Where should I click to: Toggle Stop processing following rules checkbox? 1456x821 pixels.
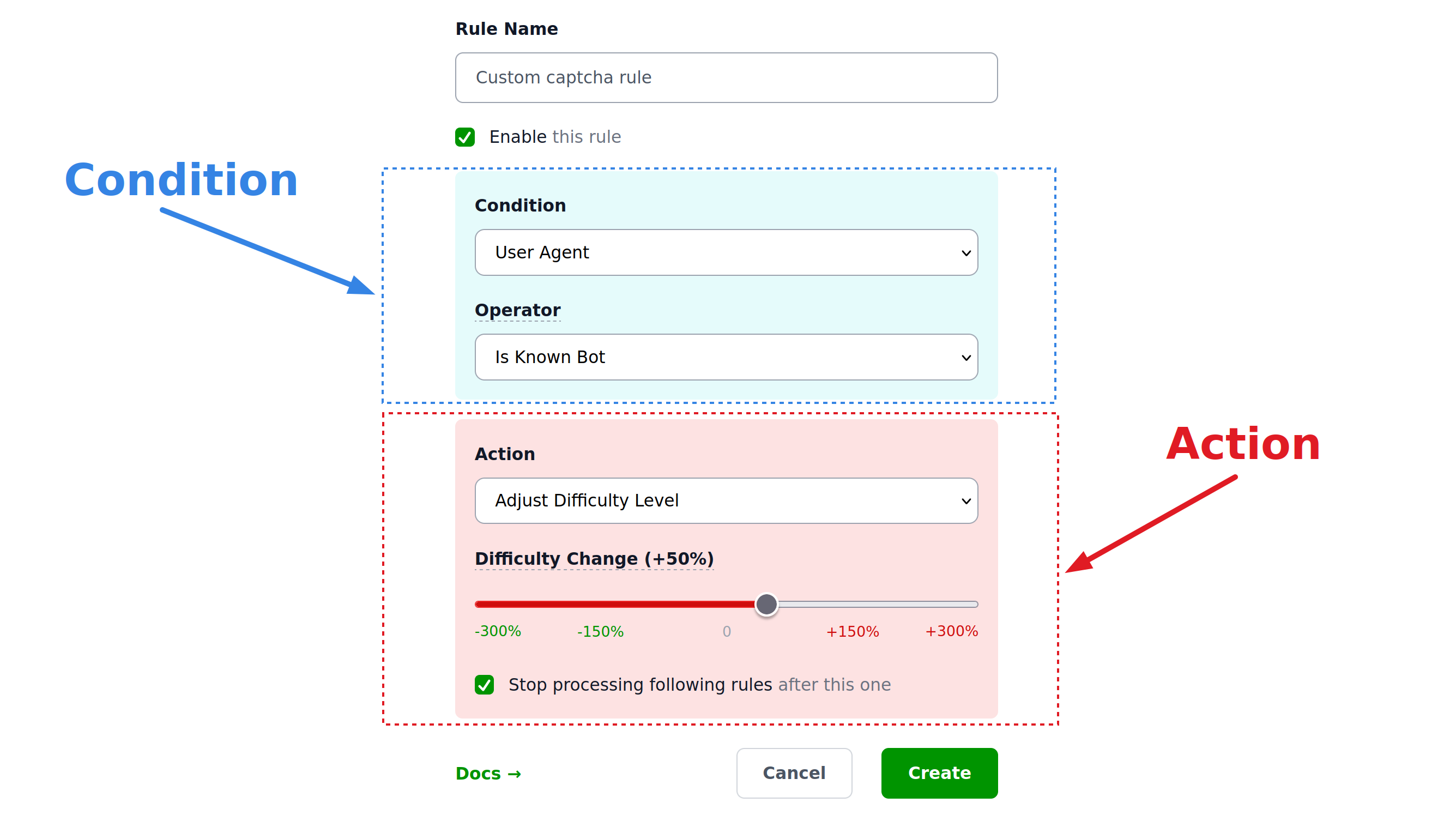click(x=485, y=685)
